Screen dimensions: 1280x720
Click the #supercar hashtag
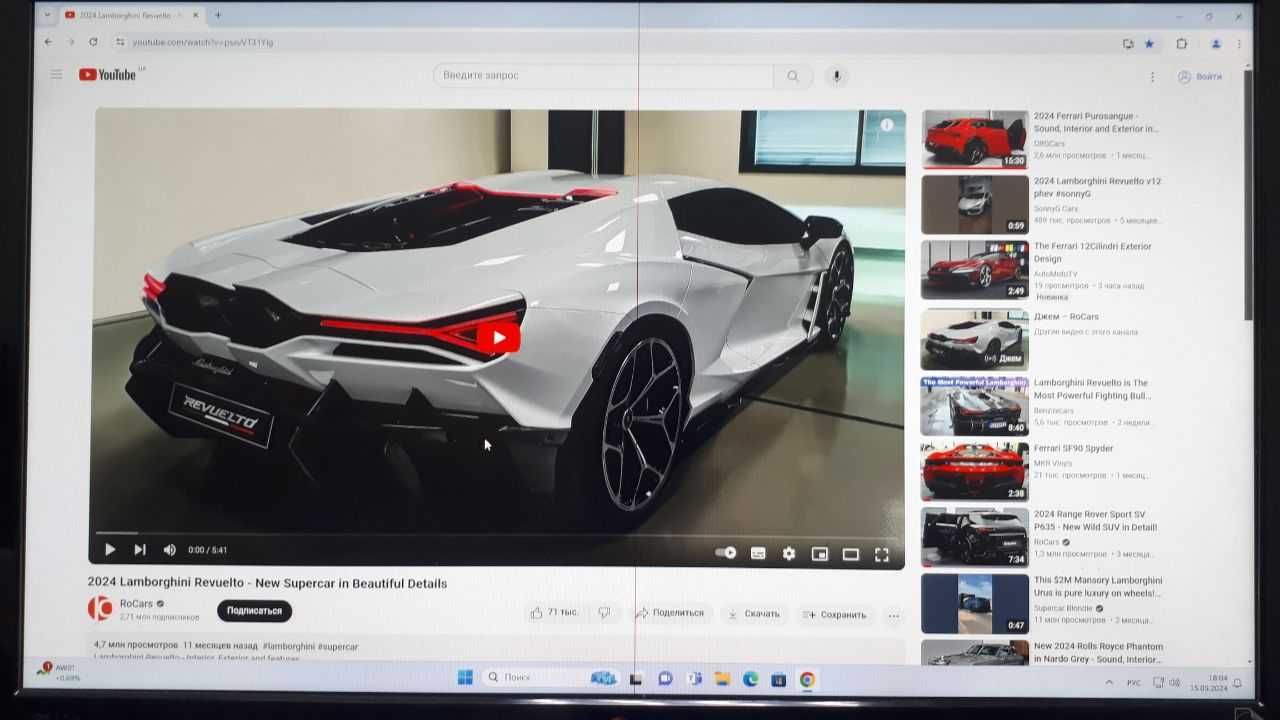click(337, 647)
